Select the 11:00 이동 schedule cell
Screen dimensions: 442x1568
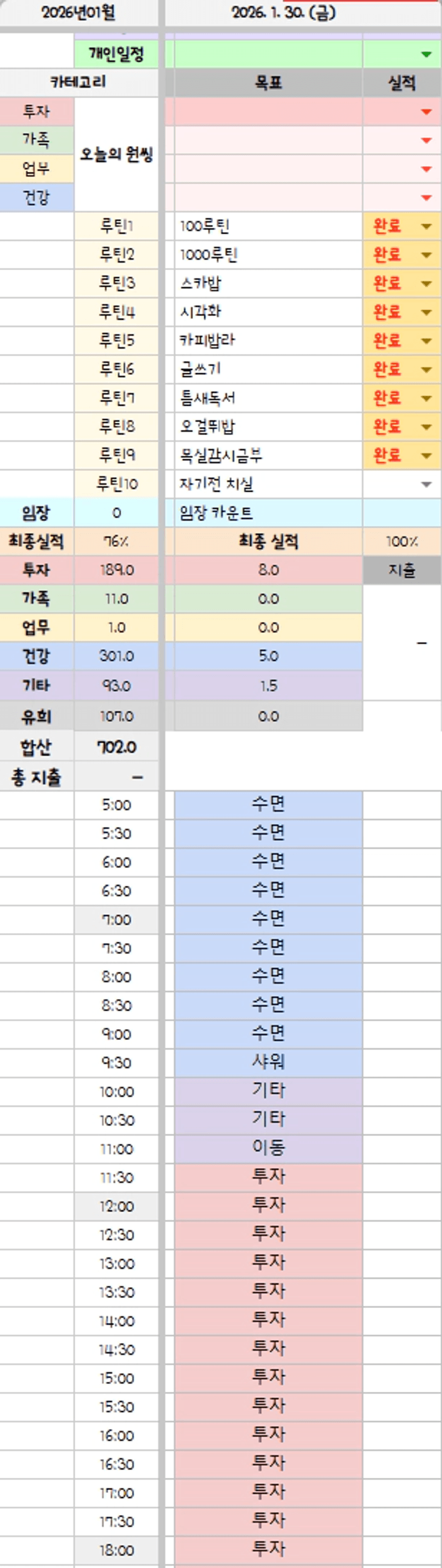[268, 1148]
